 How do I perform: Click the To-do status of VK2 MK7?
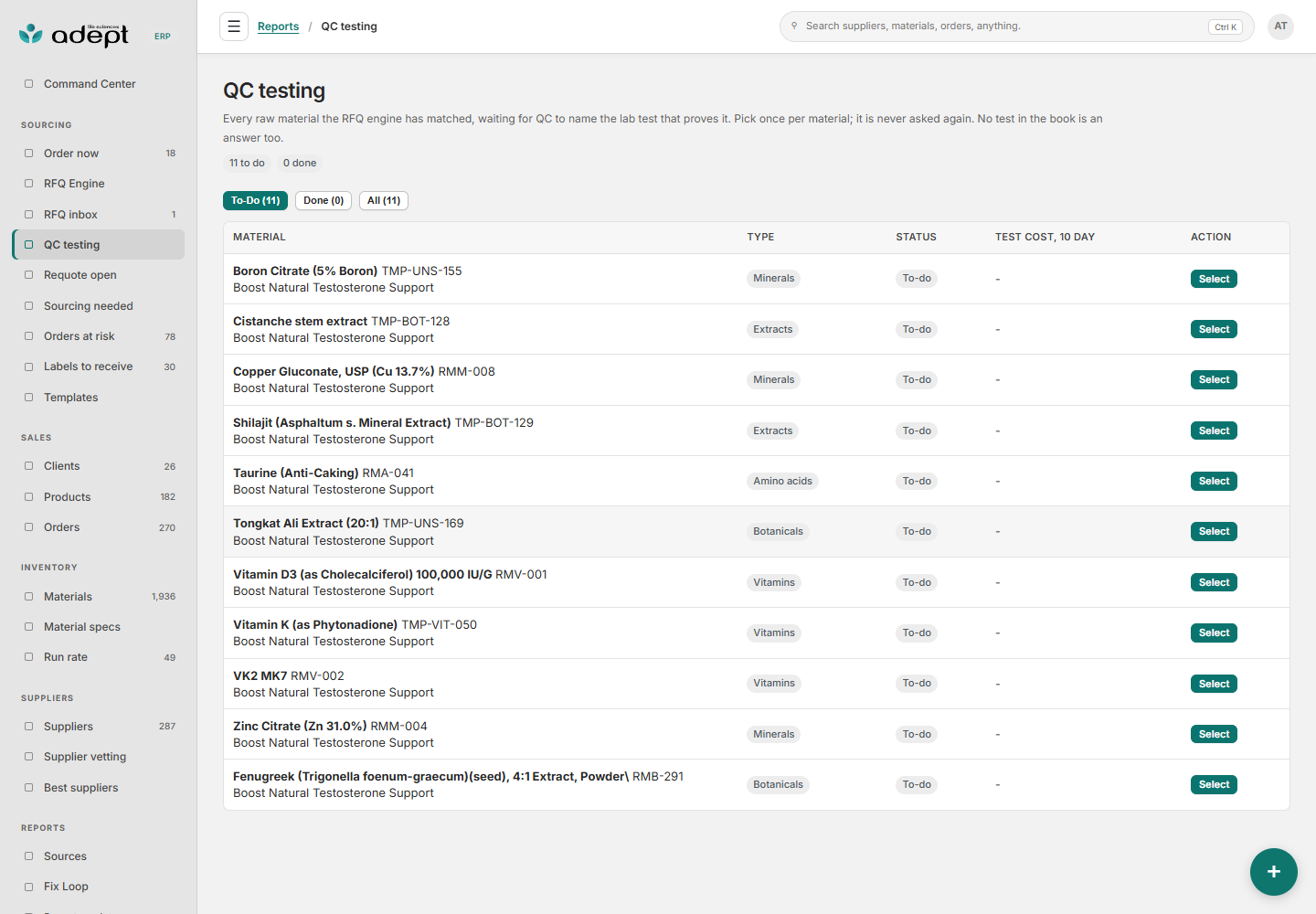[x=917, y=684]
